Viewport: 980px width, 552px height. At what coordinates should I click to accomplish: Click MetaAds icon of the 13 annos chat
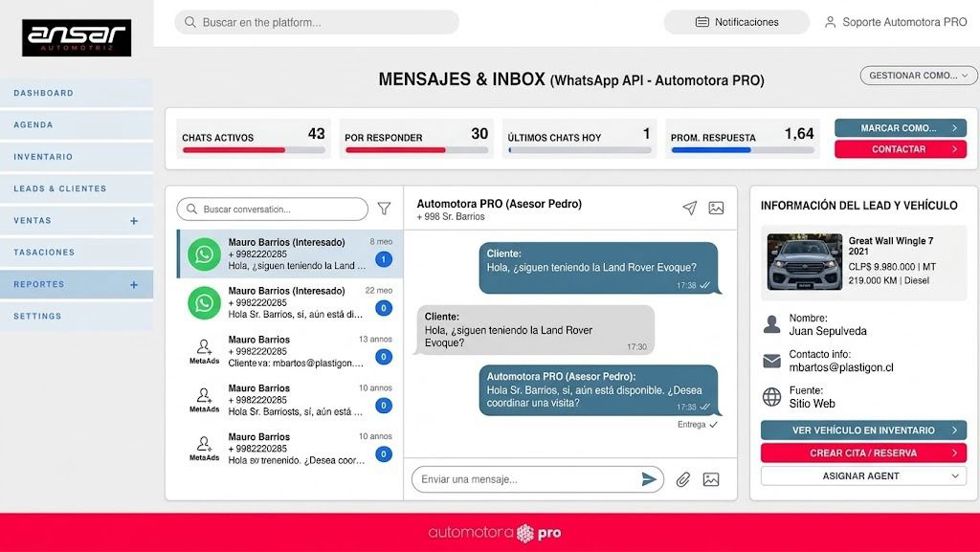[204, 351]
